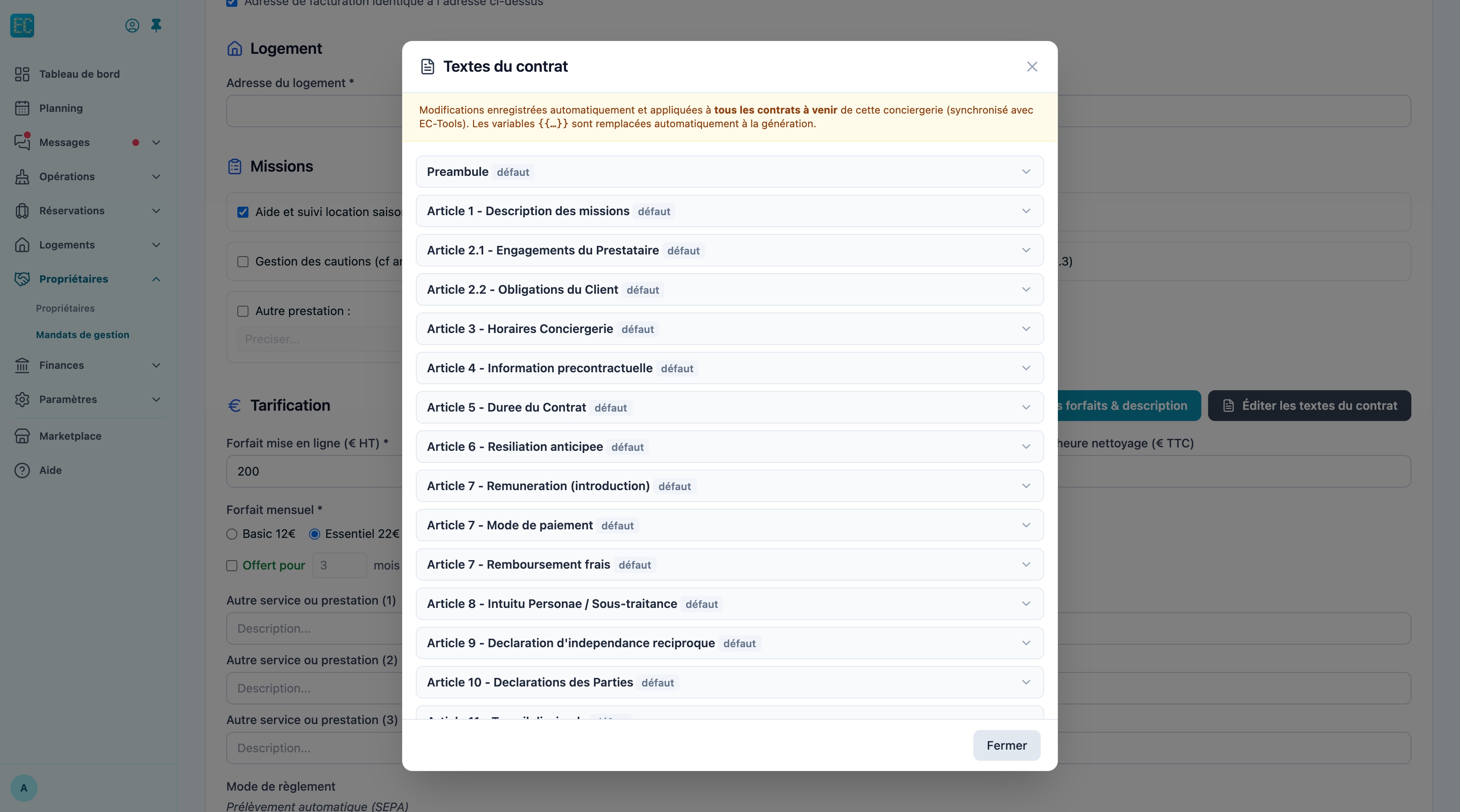Image resolution: width=1460 pixels, height=812 pixels.
Task: Expand the Logements menu chevron
Action: point(156,245)
